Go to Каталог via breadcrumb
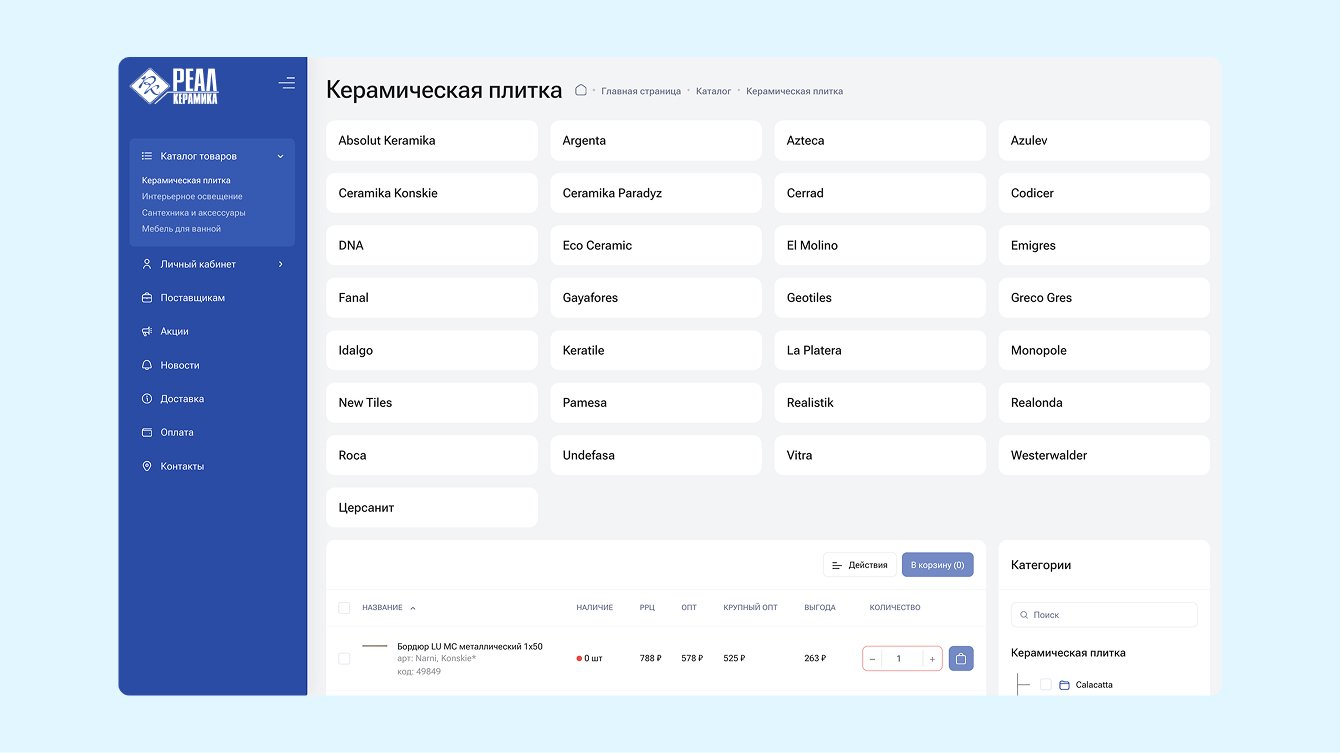Viewport: 1340px width, 753px height. tap(714, 91)
